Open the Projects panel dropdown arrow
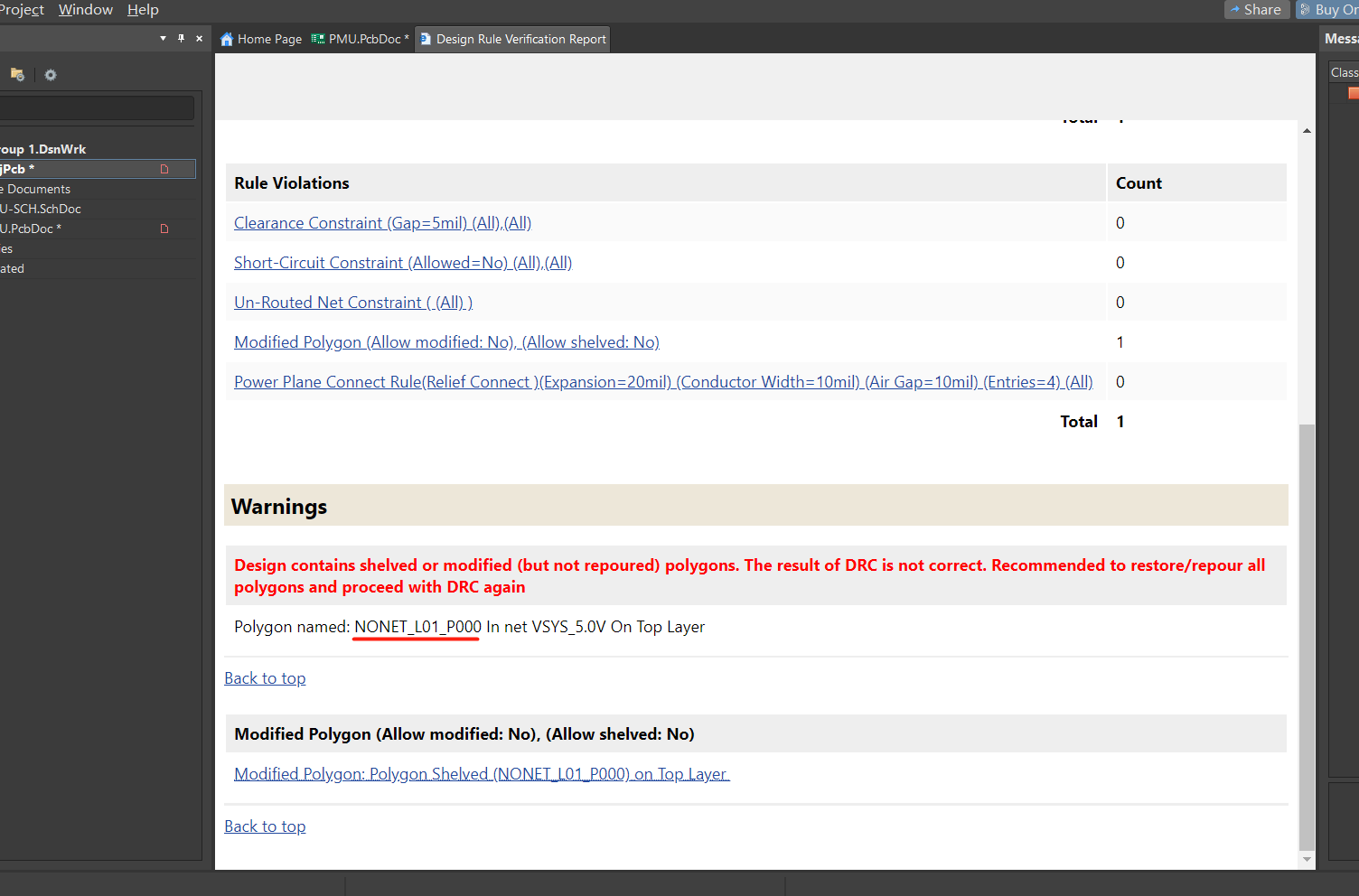Image resolution: width=1359 pixels, height=896 pixels. (163, 38)
